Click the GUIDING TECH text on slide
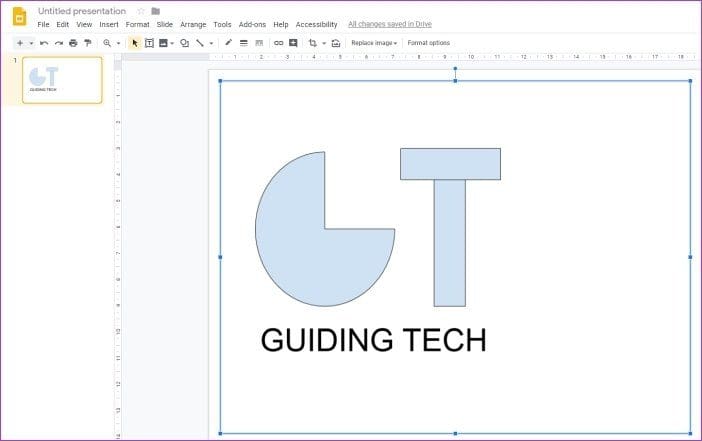 (373, 340)
